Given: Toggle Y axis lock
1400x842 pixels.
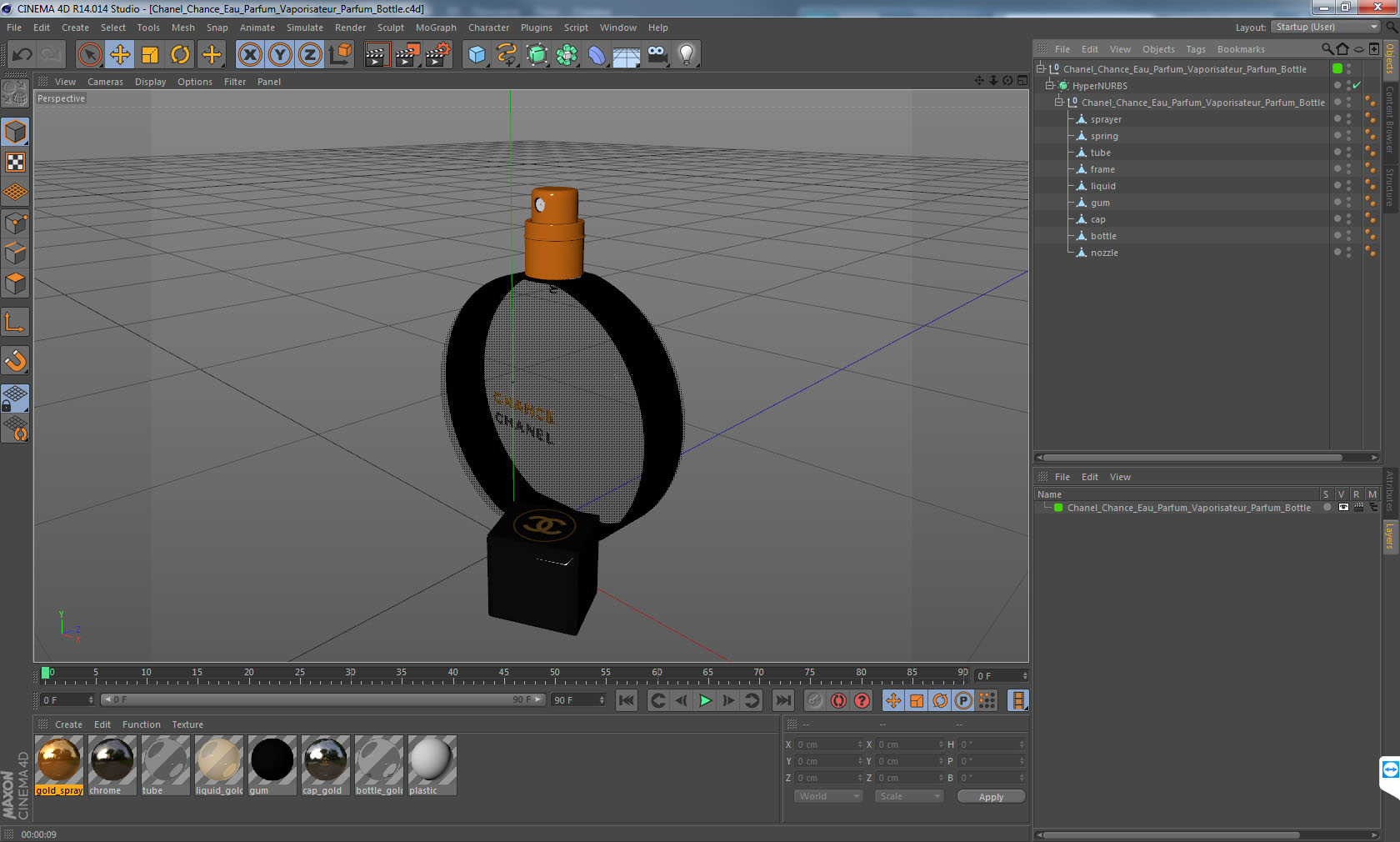Looking at the screenshot, I should point(280,55).
